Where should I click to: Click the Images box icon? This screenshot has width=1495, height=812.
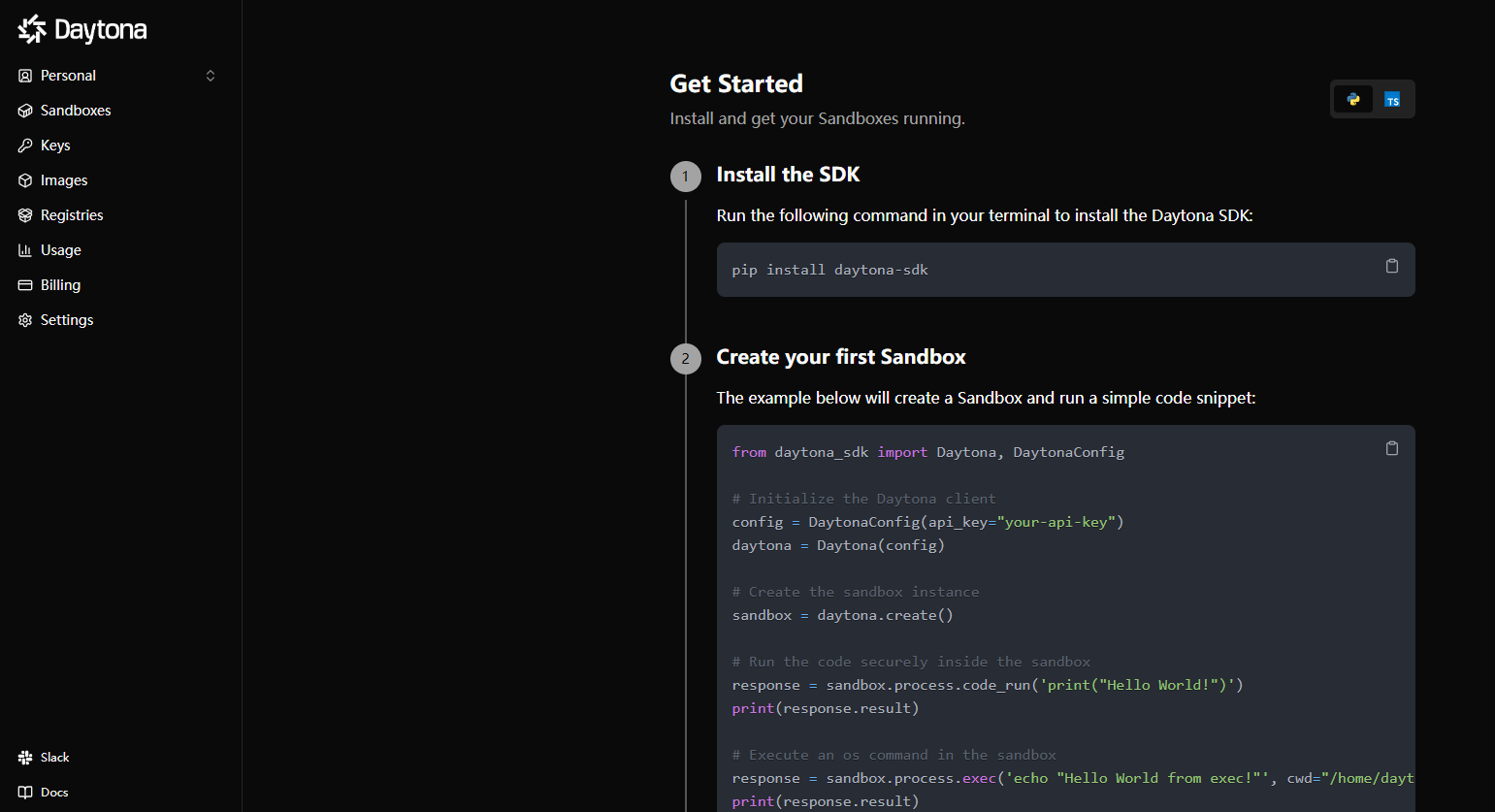coord(25,180)
